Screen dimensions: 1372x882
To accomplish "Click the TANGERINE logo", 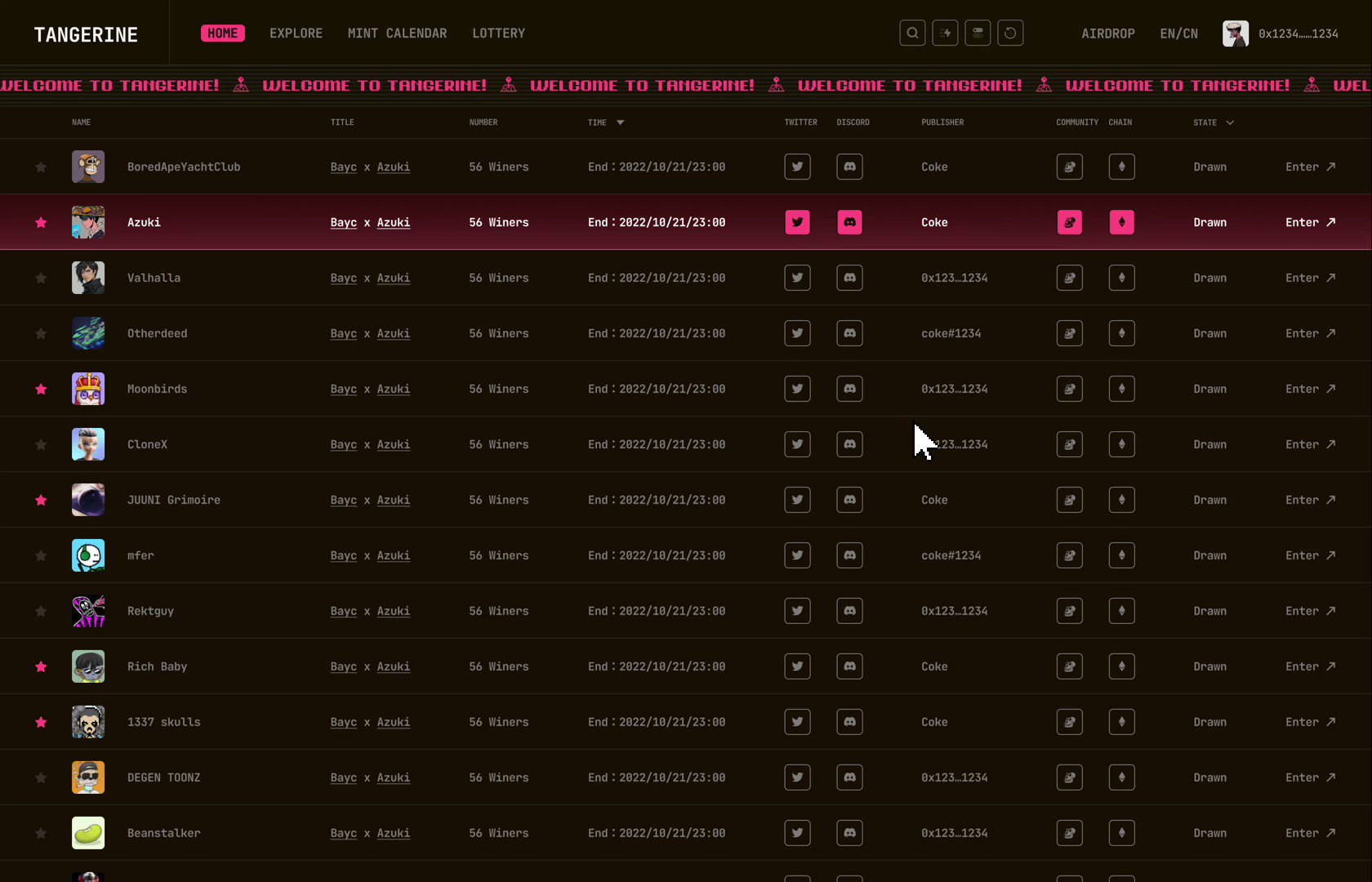I will pos(86,34).
